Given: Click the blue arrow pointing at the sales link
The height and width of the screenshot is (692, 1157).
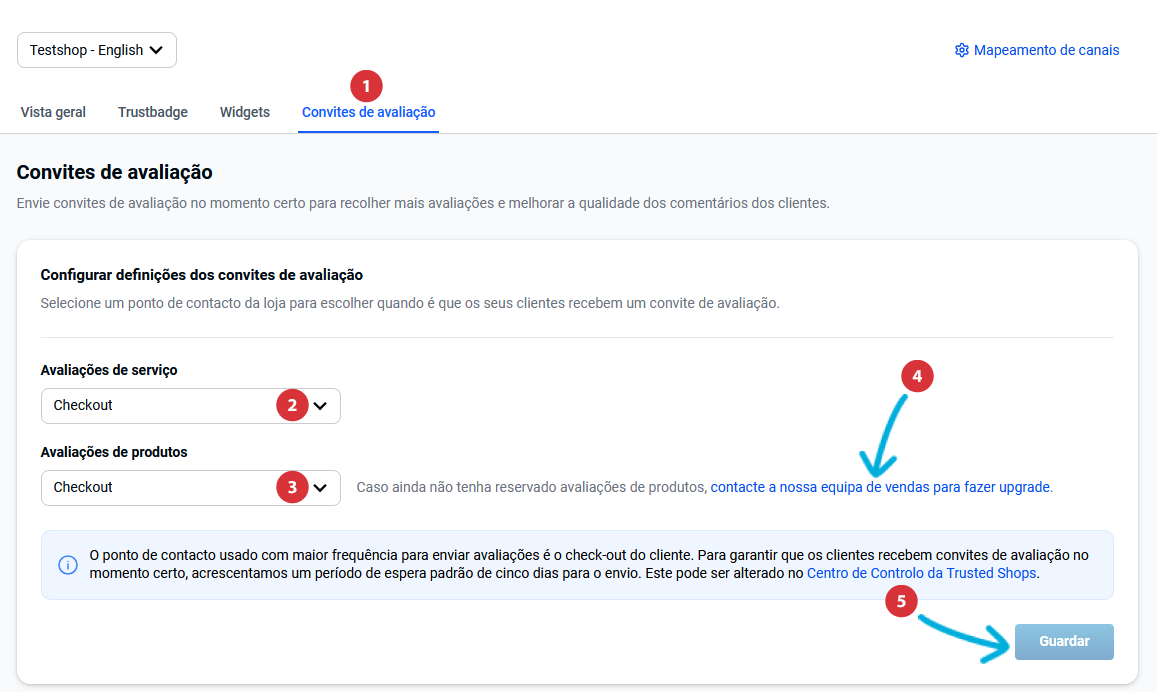Looking at the screenshot, I should pyautogui.click(x=885, y=437).
